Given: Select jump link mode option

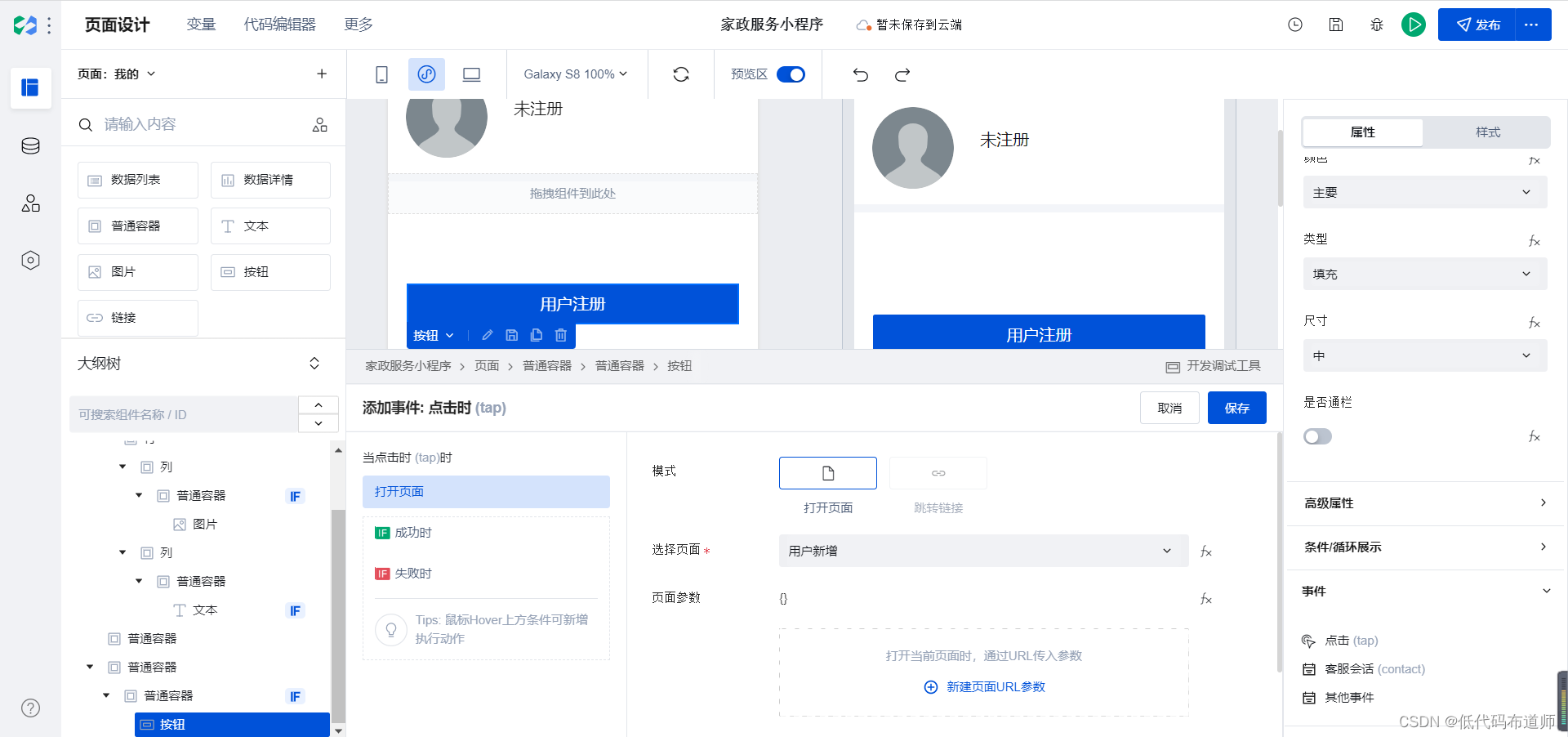Looking at the screenshot, I should (938, 473).
